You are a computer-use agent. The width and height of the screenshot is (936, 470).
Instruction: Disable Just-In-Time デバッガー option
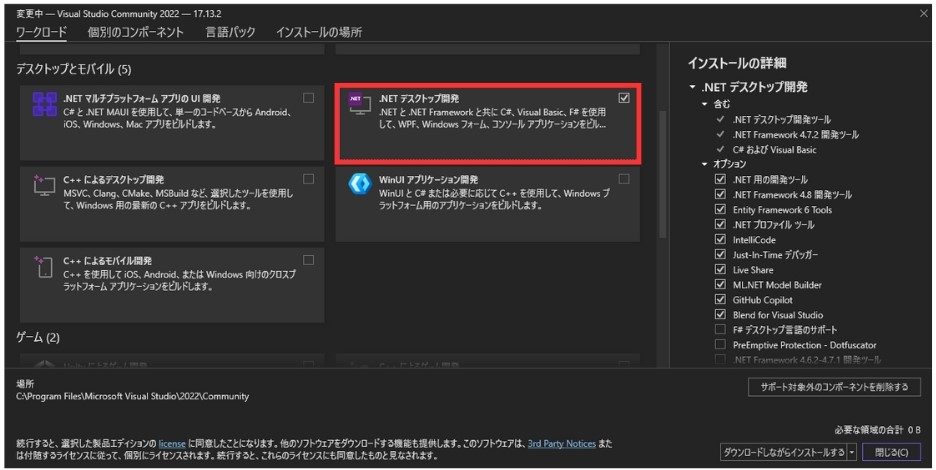[x=721, y=254]
